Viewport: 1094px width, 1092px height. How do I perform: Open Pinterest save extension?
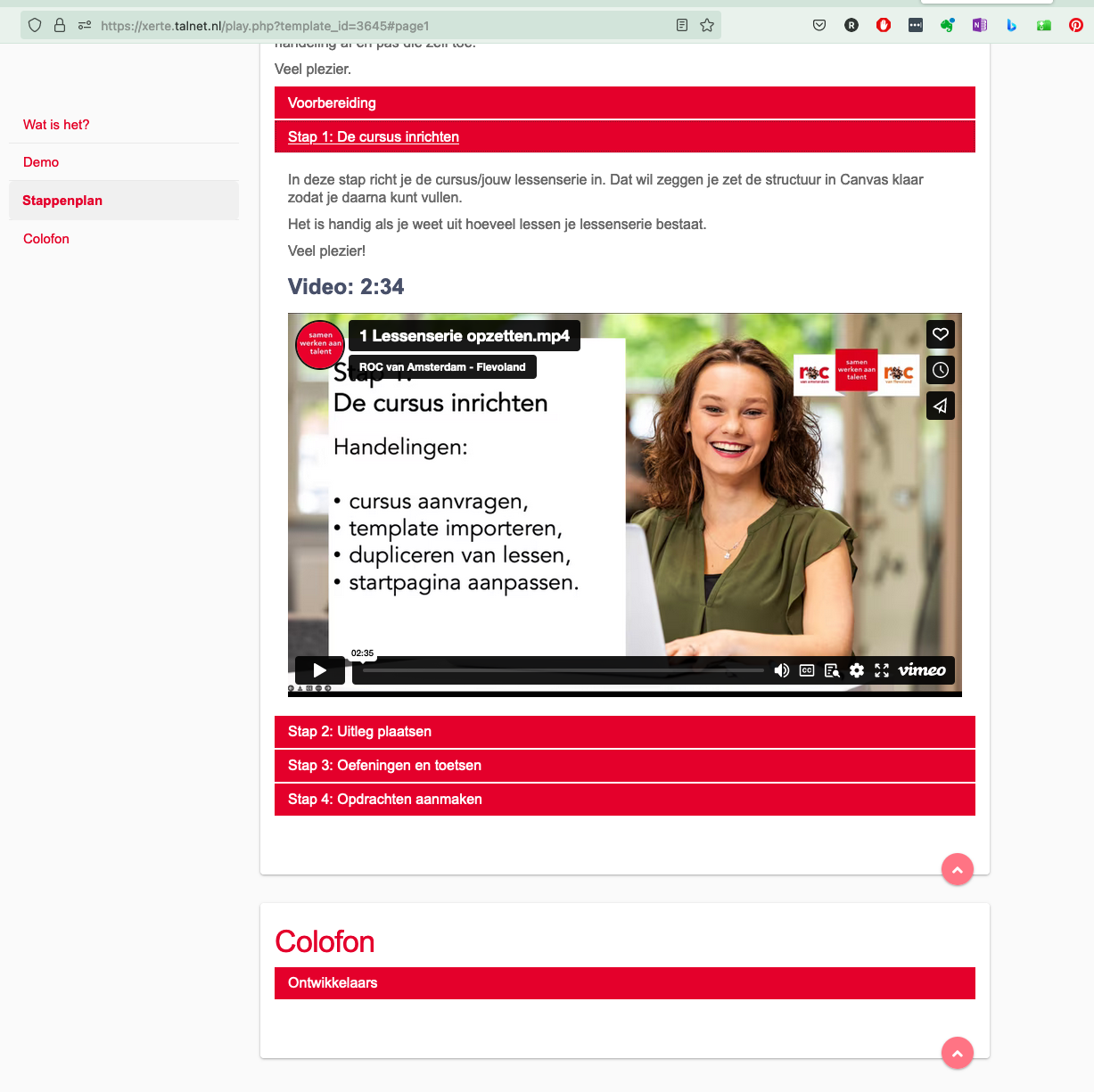tap(1076, 25)
